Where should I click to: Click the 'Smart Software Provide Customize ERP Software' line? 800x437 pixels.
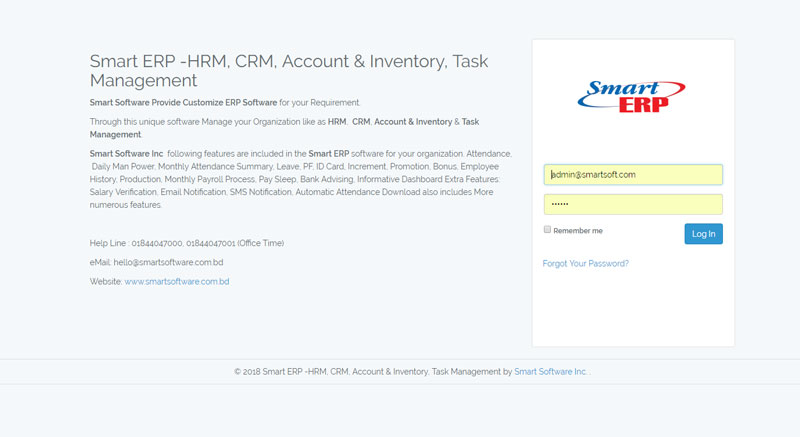pos(225,102)
